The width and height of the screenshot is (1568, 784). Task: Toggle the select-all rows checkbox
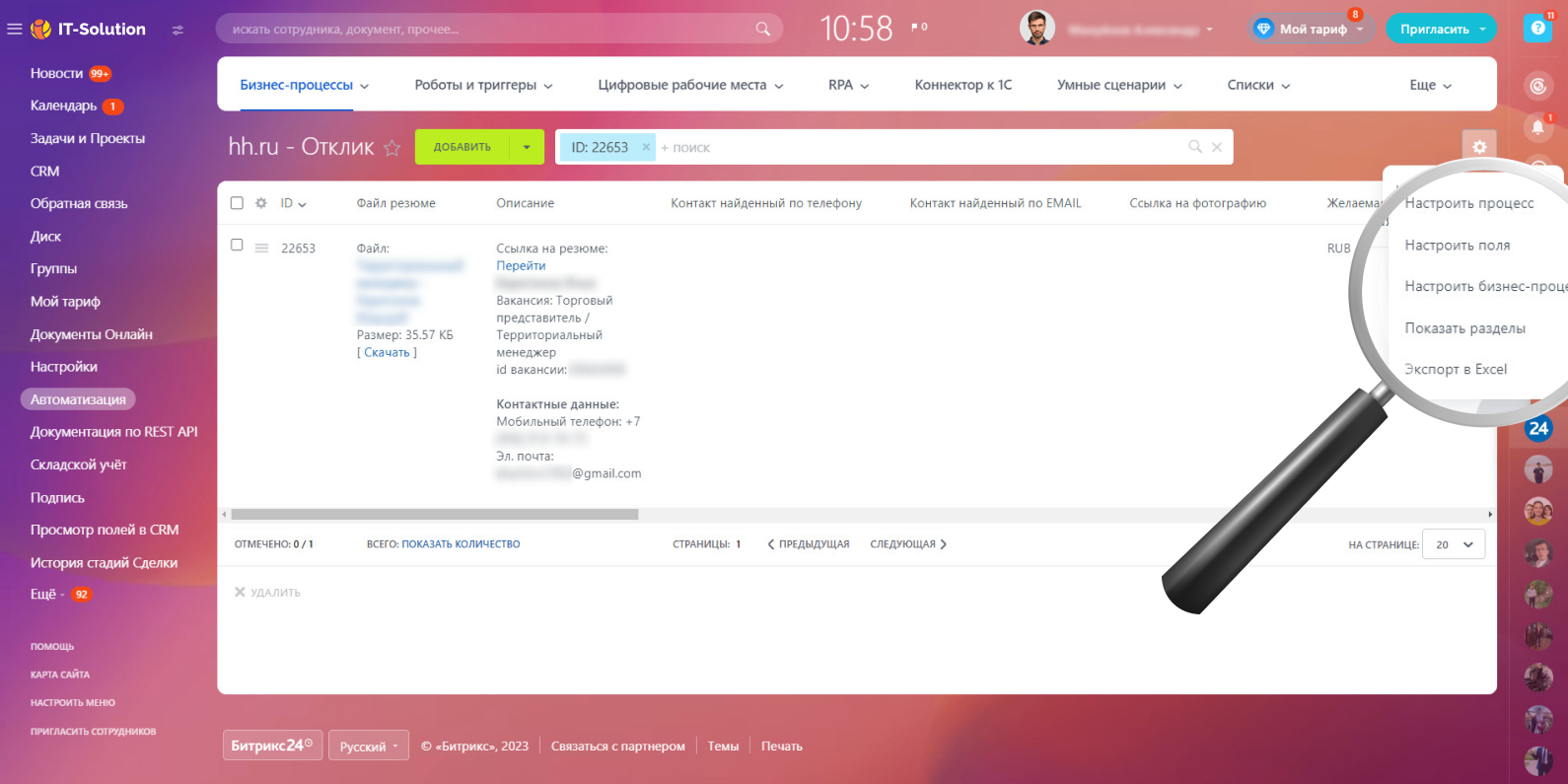[x=237, y=203]
